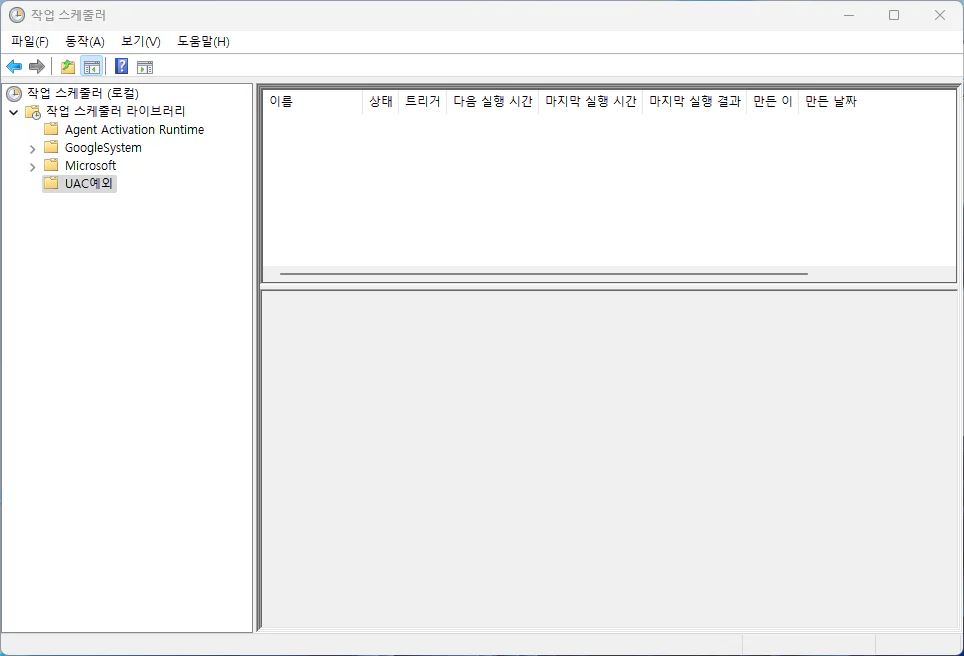964x656 pixels.
Task: Toggle the Show/Hide Action Pane icon
Action: 145,67
